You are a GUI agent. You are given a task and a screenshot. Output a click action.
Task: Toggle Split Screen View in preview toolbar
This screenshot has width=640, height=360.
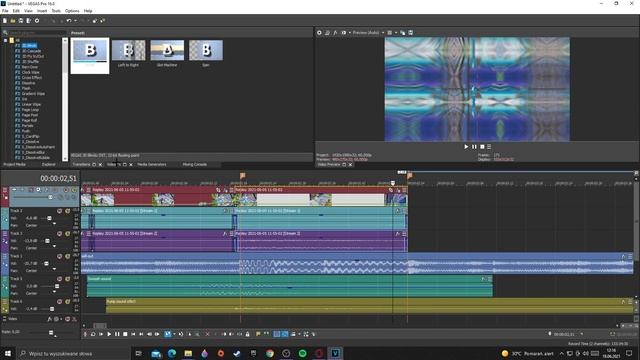[343, 33]
